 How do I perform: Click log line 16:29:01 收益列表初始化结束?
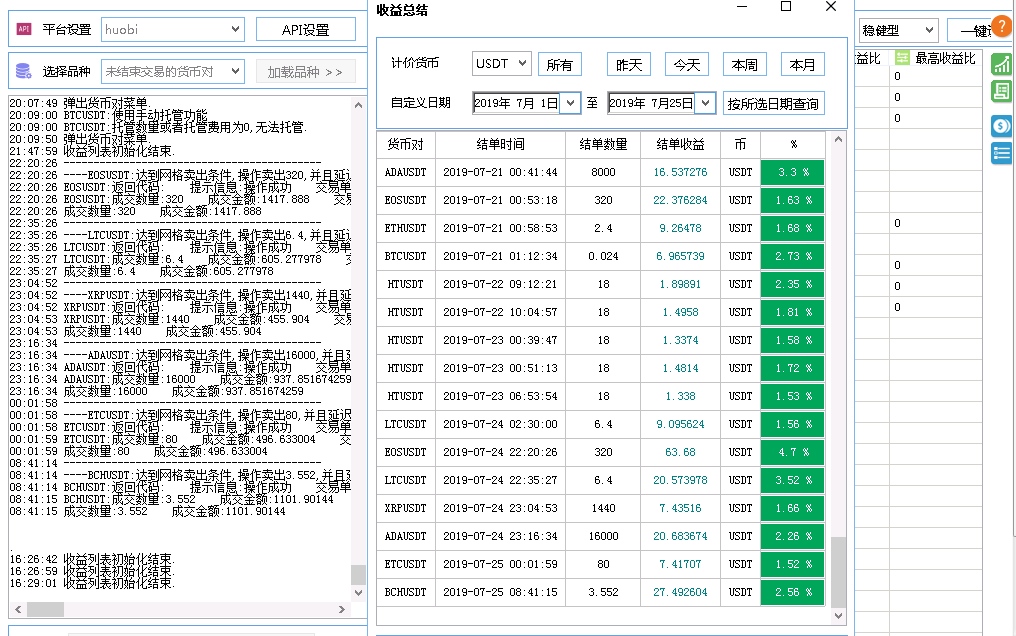pyautogui.click(x=92, y=584)
